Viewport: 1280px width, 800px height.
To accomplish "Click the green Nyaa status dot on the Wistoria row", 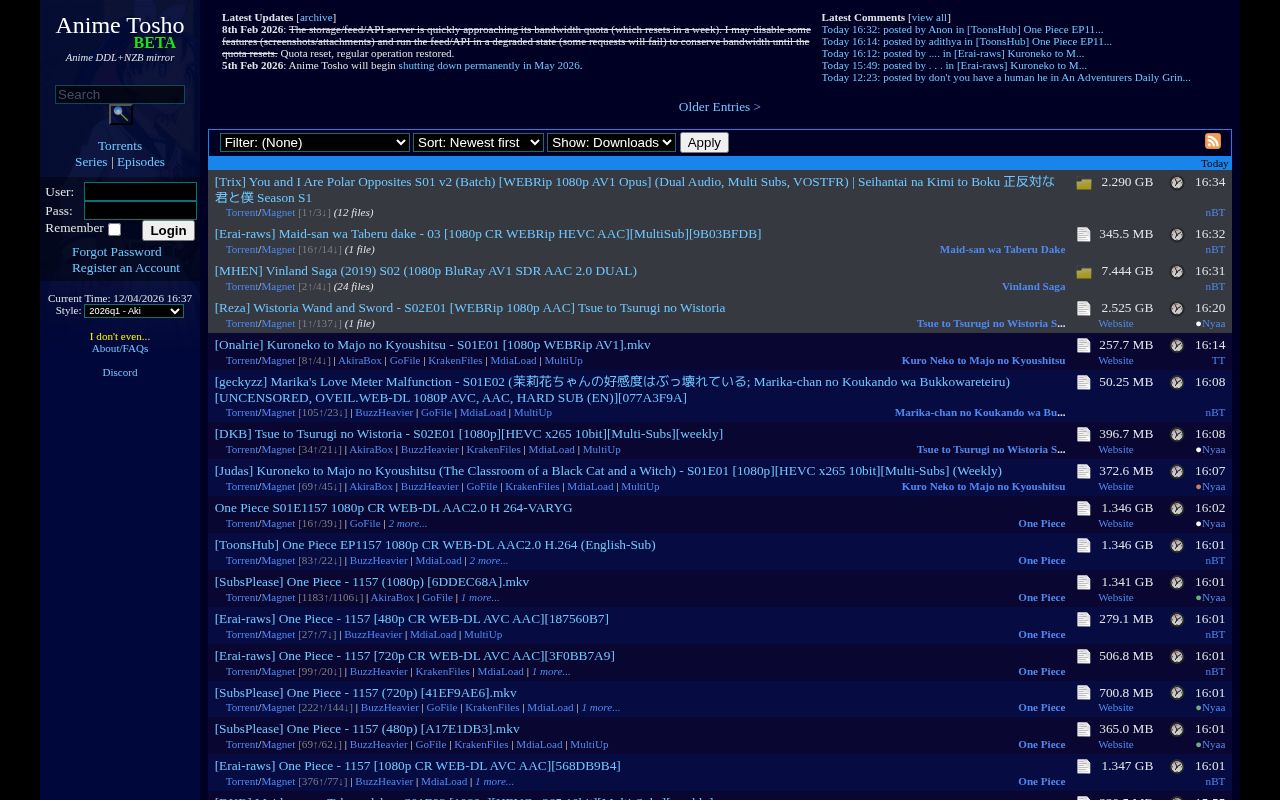I will [1199, 323].
